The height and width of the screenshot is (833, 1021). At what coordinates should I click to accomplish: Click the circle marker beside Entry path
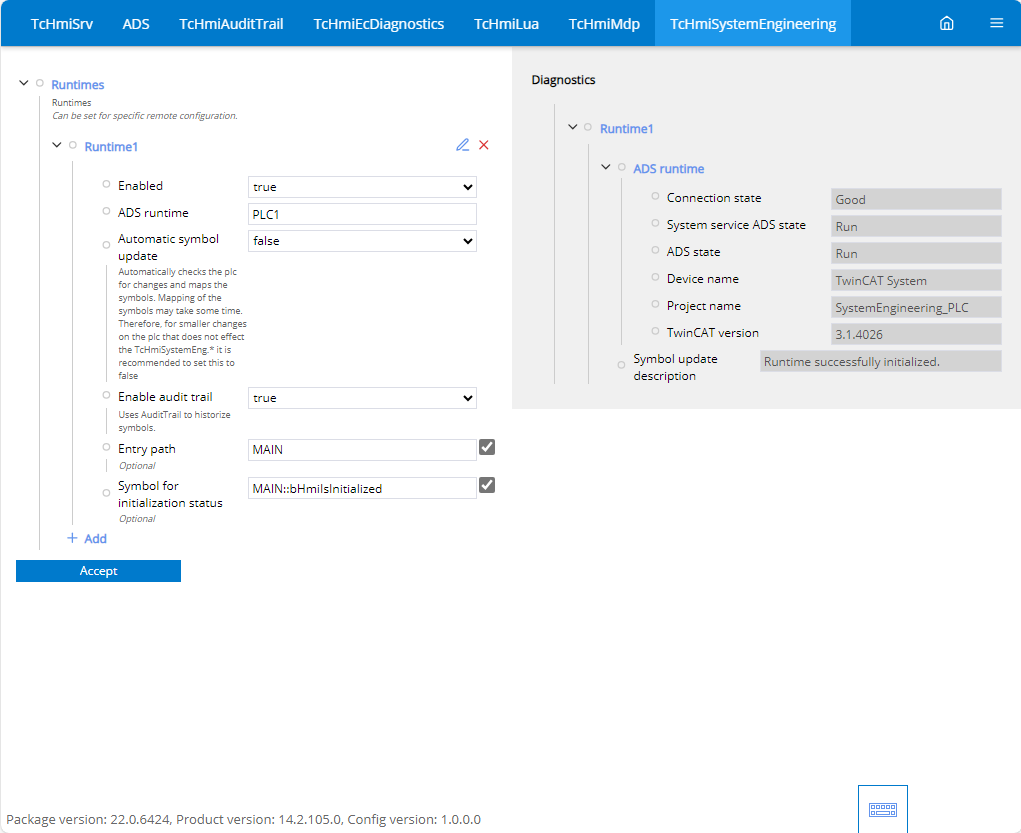[106, 447]
